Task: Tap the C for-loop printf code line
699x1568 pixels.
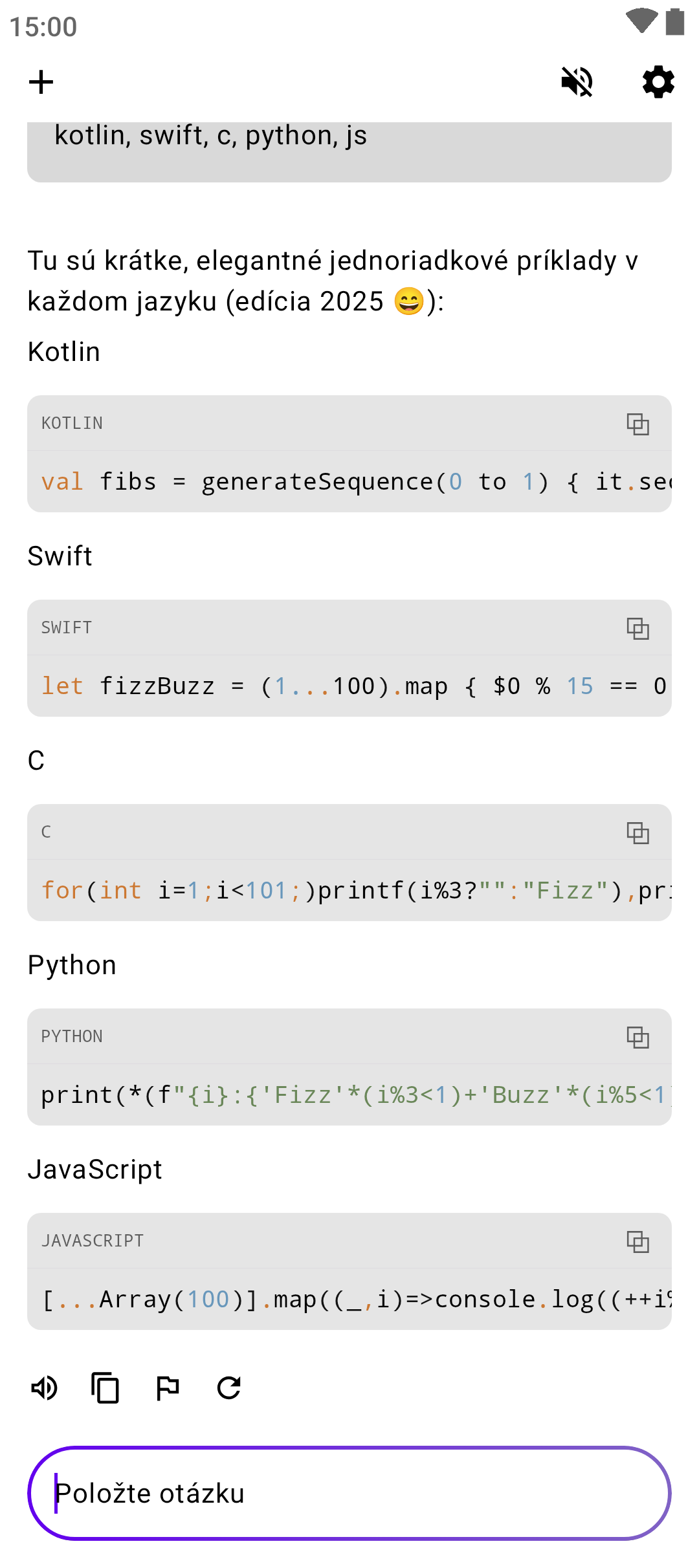Action: (x=349, y=891)
